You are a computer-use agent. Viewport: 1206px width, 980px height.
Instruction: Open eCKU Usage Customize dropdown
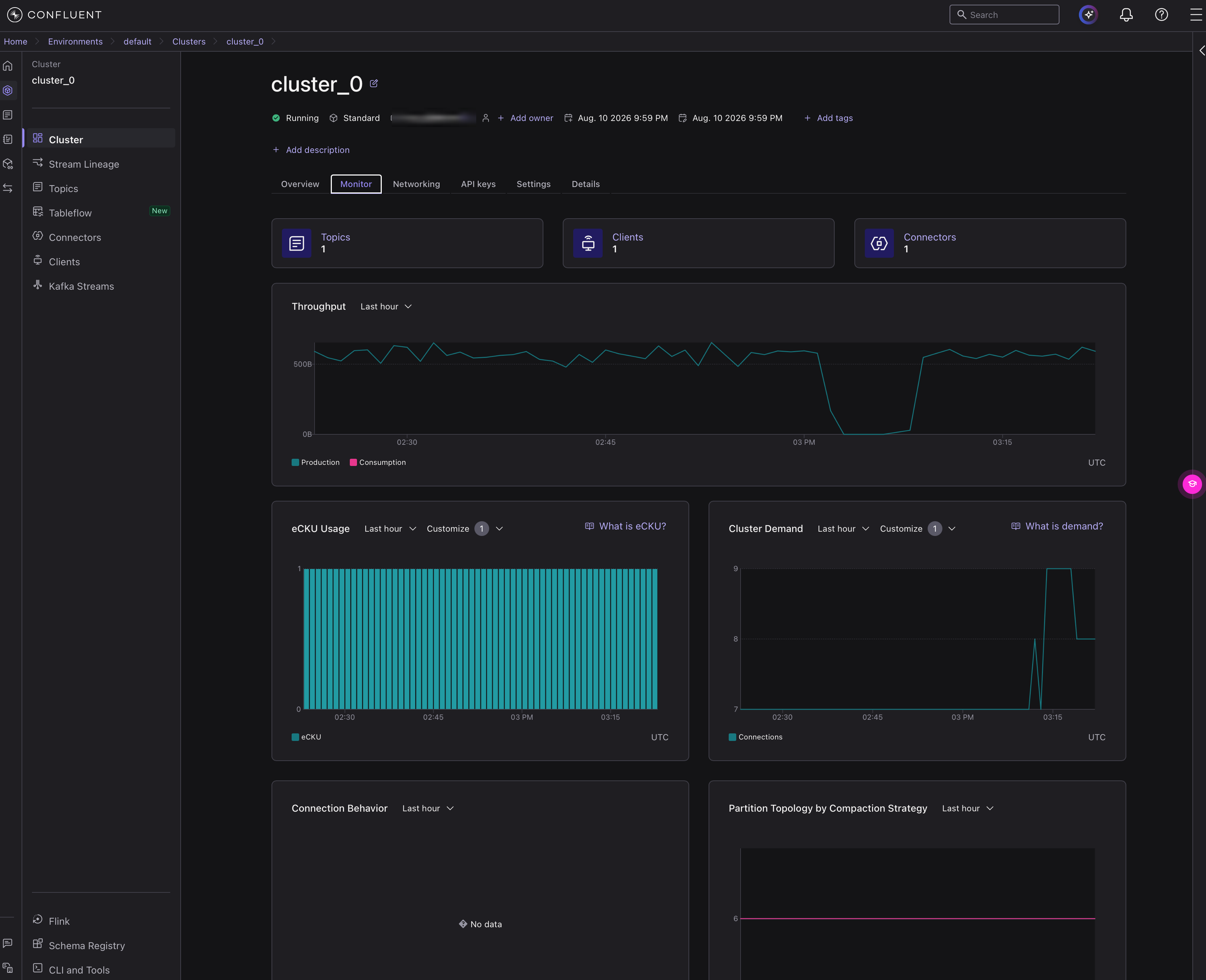tap(465, 529)
